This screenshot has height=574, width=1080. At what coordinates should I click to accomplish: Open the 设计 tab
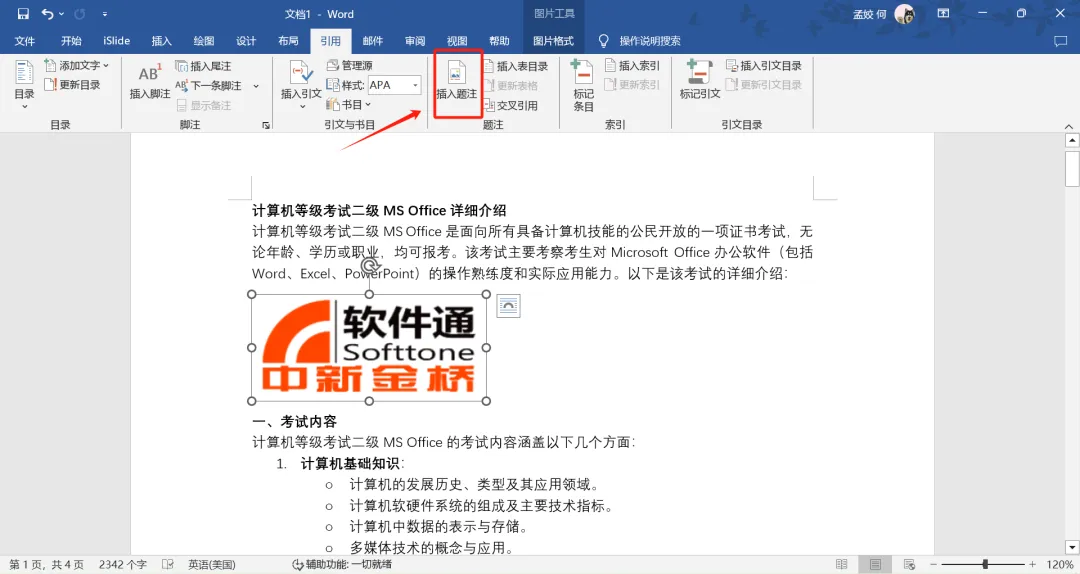(x=246, y=41)
